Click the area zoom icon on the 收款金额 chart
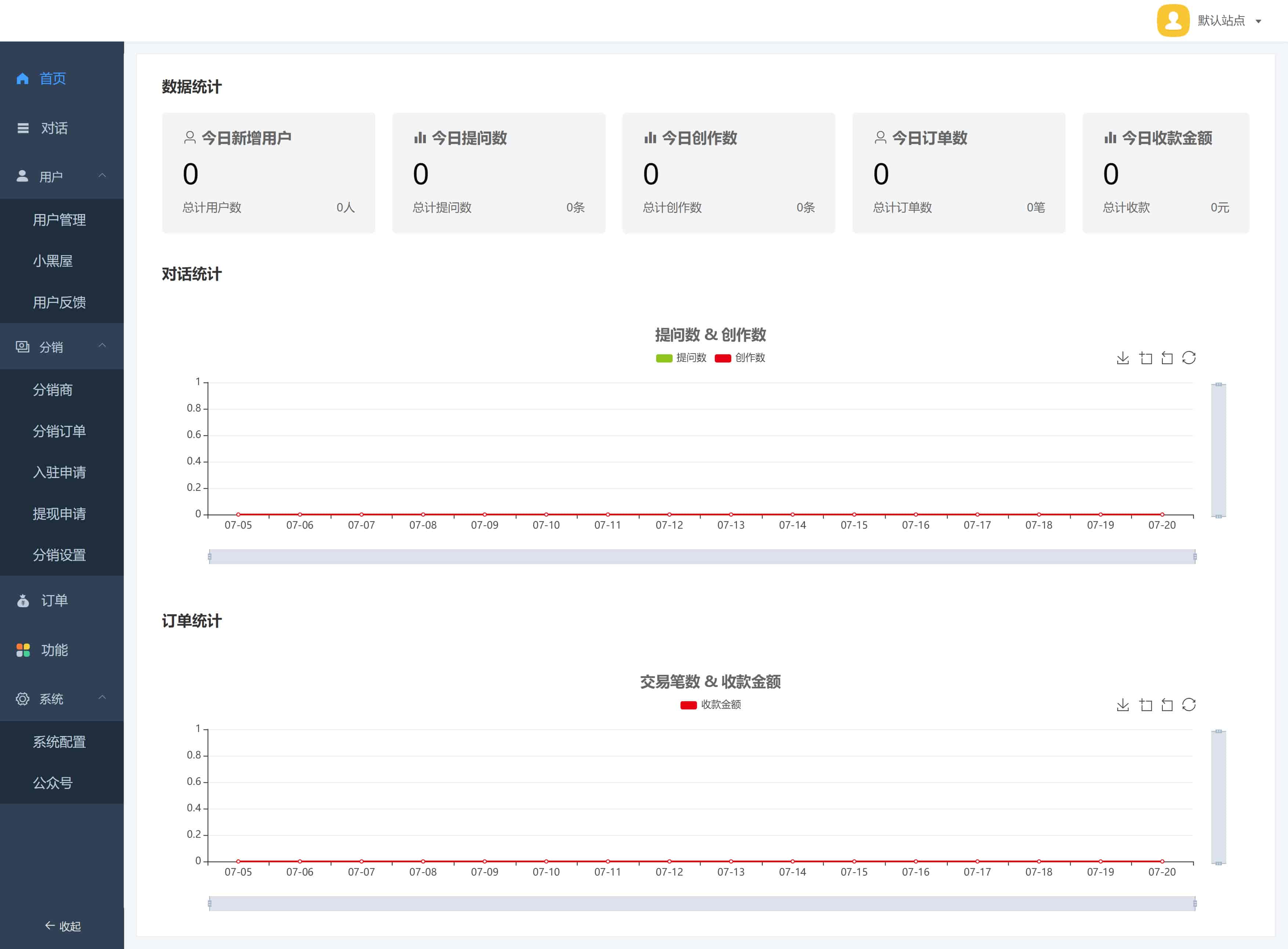The height and width of the screenshot is (949, 1288). (x=1146, y=705)
